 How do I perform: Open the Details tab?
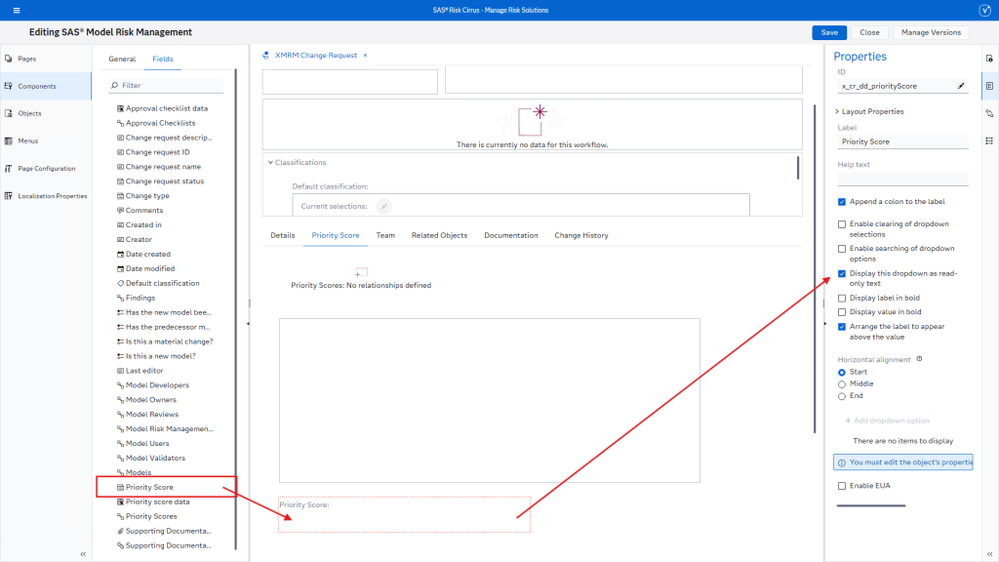pyautogui.click(x=282, y=236)
